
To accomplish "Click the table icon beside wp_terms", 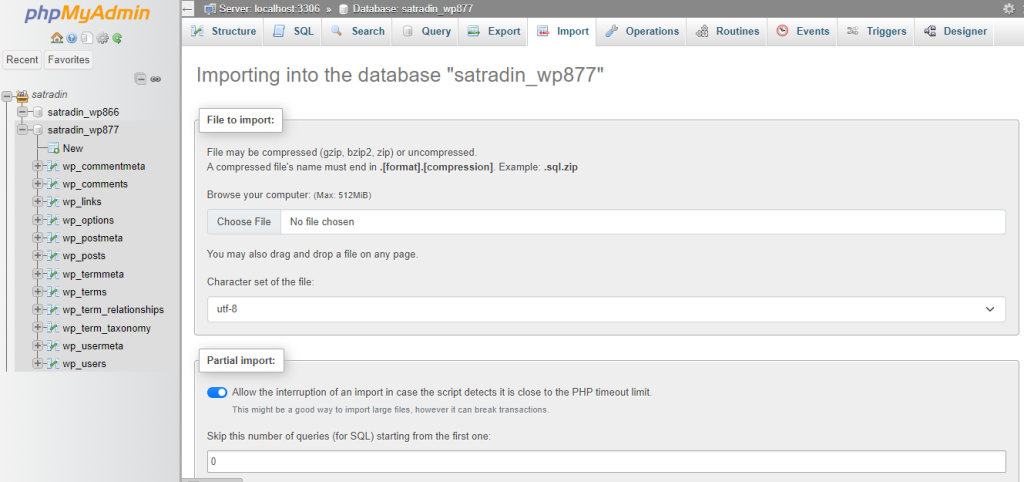I will tap(53, 292).
